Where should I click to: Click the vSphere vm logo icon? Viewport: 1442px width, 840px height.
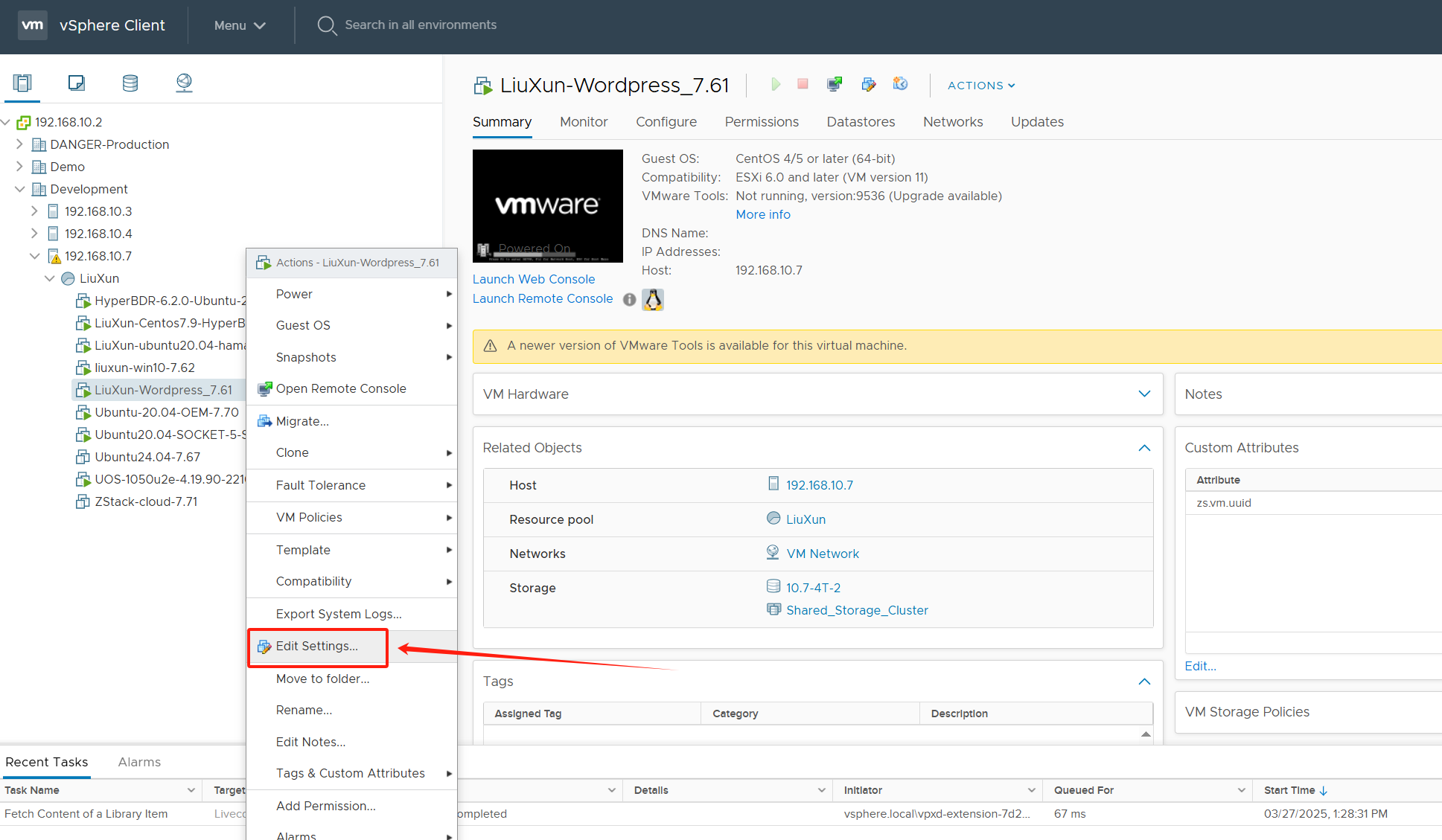(x=32, y=25)
